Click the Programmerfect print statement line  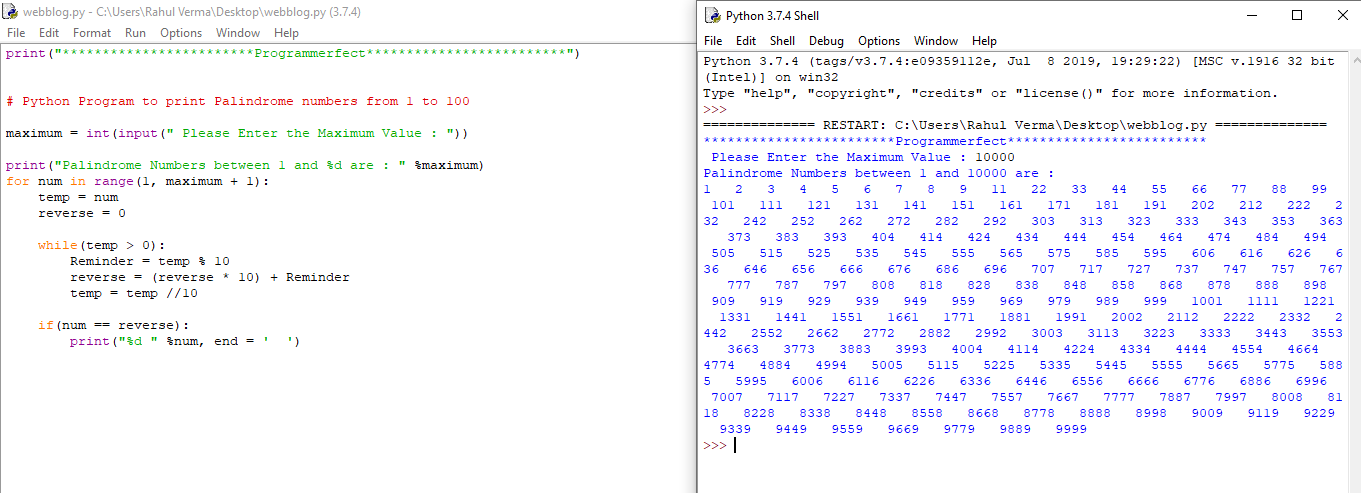coord(293,53)
